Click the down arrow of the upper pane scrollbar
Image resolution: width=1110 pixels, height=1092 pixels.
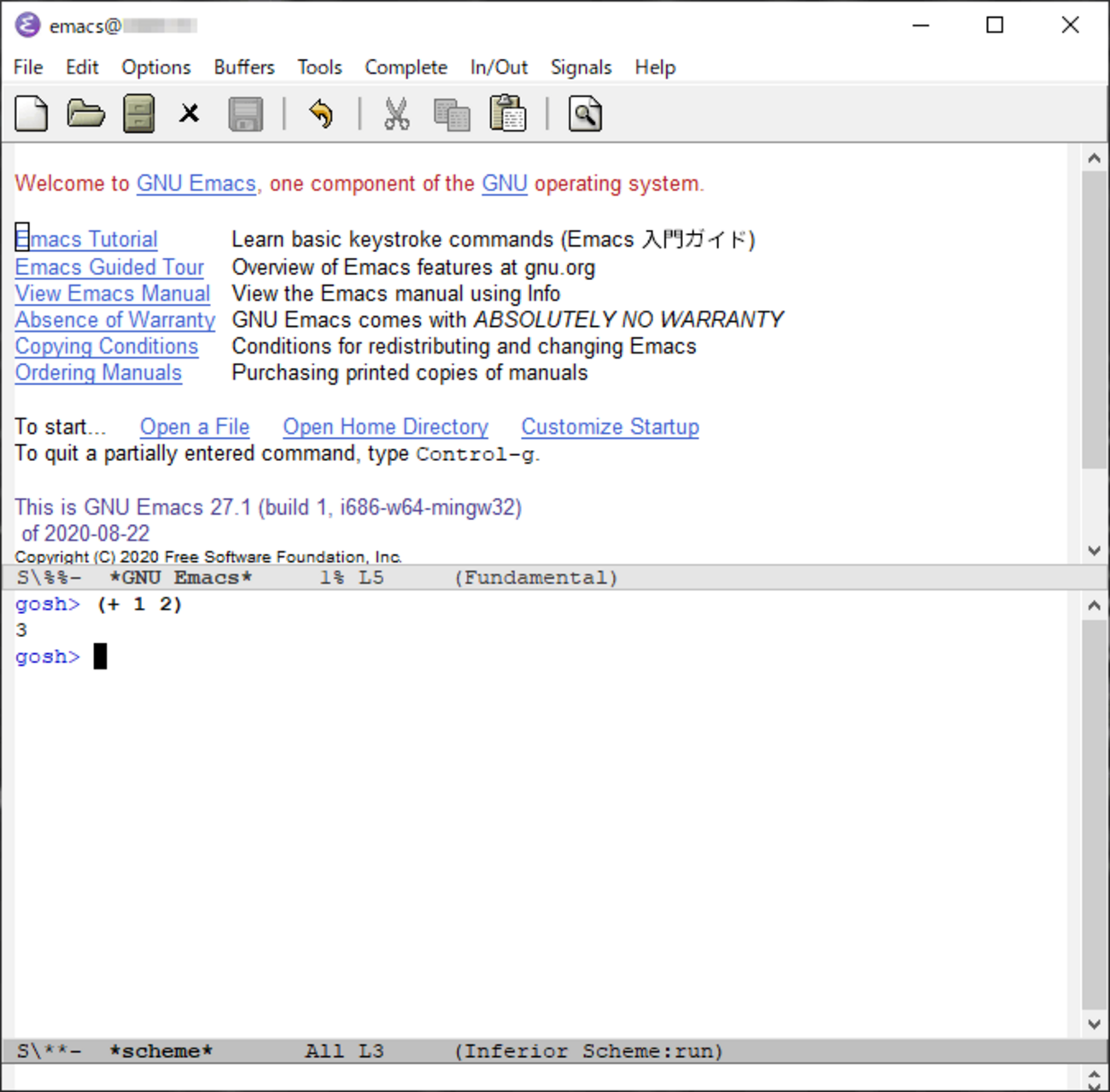[1094, 551]
